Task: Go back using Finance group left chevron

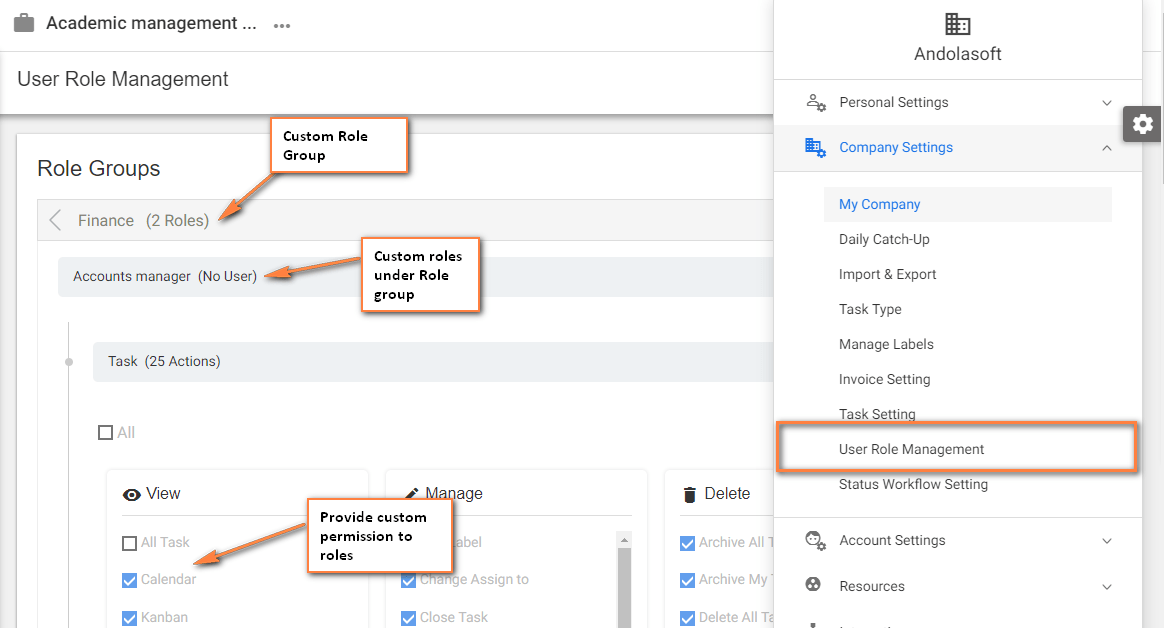Action: [x=55, y=220]
